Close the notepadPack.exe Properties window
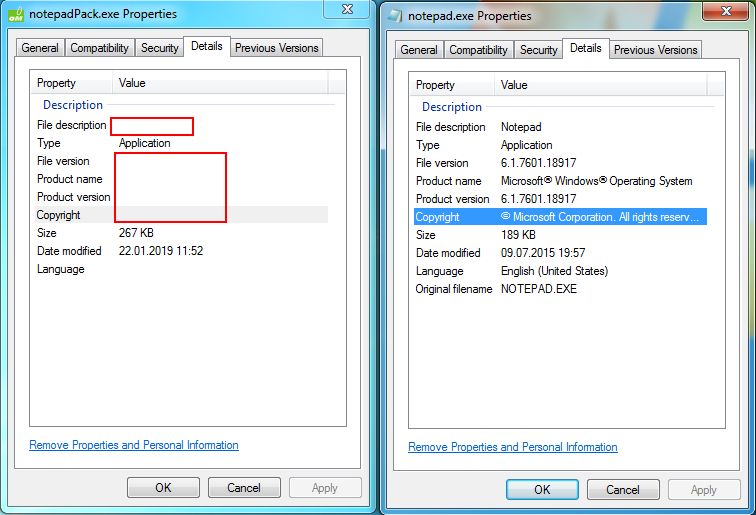756x515 pixels. [347, 10]
